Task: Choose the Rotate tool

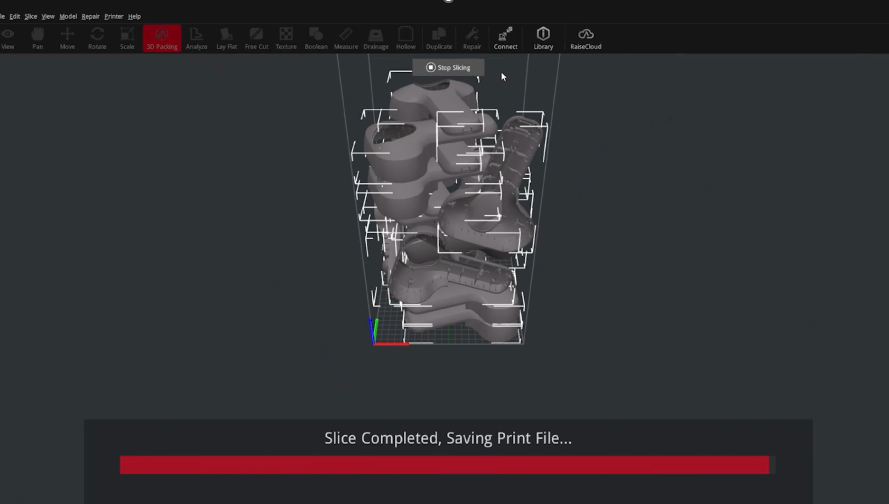Action: (97, 39)
